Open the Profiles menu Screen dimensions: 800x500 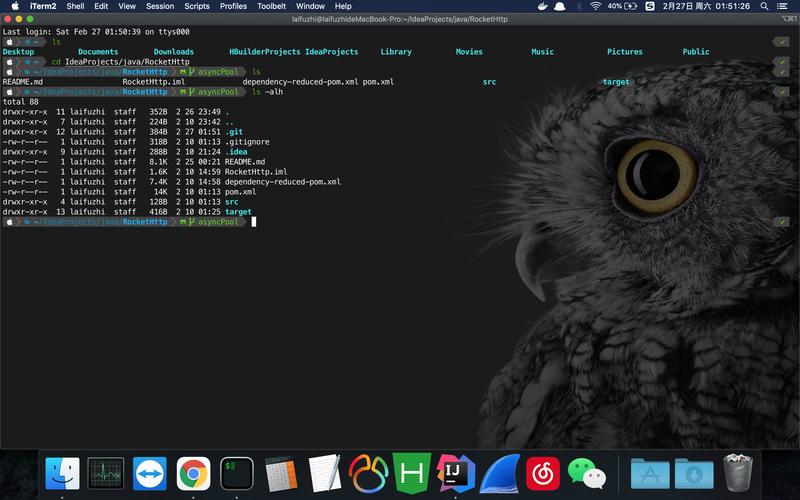(x=233, y=6)
